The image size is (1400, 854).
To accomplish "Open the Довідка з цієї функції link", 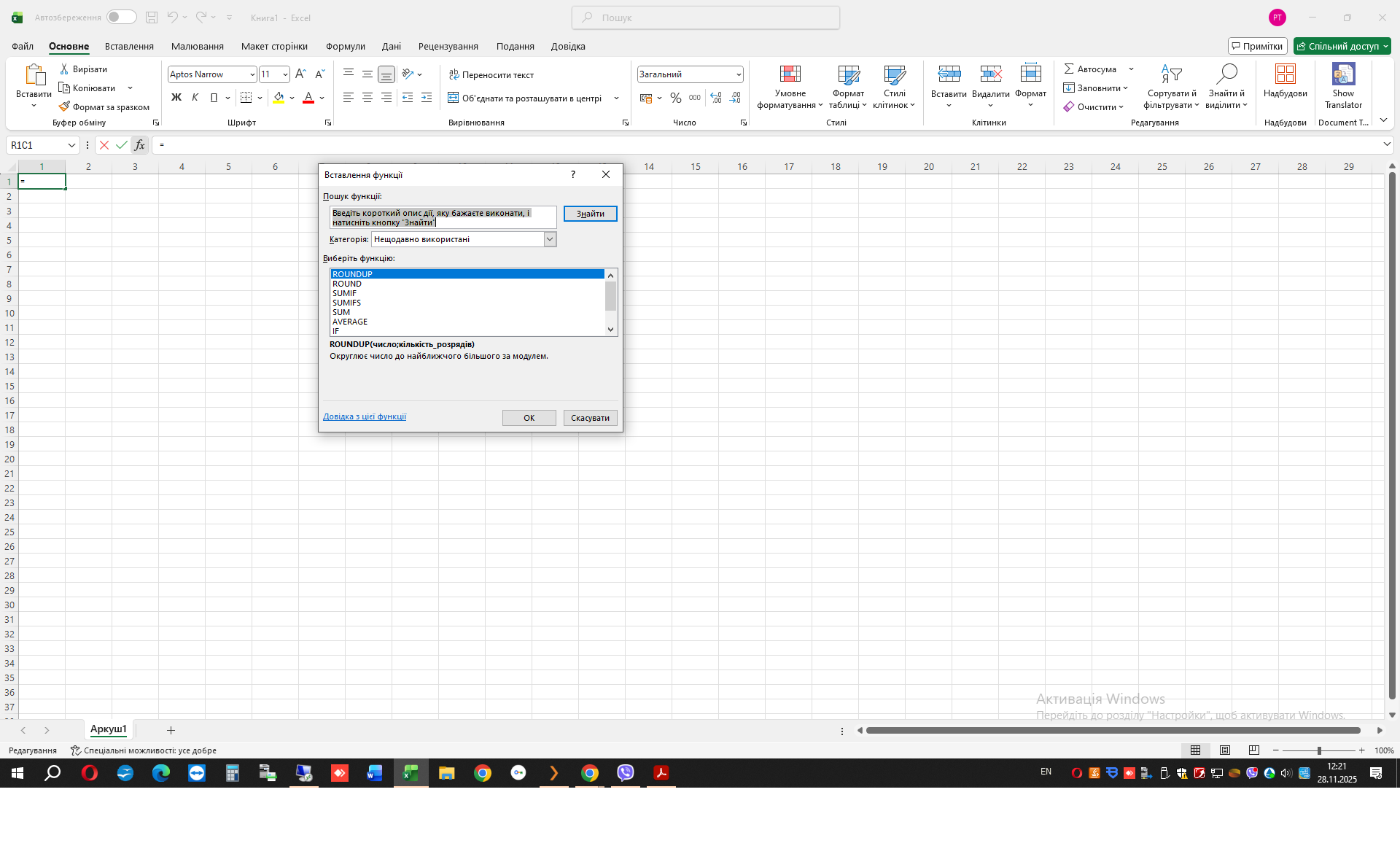I will [x=365, y=416].
